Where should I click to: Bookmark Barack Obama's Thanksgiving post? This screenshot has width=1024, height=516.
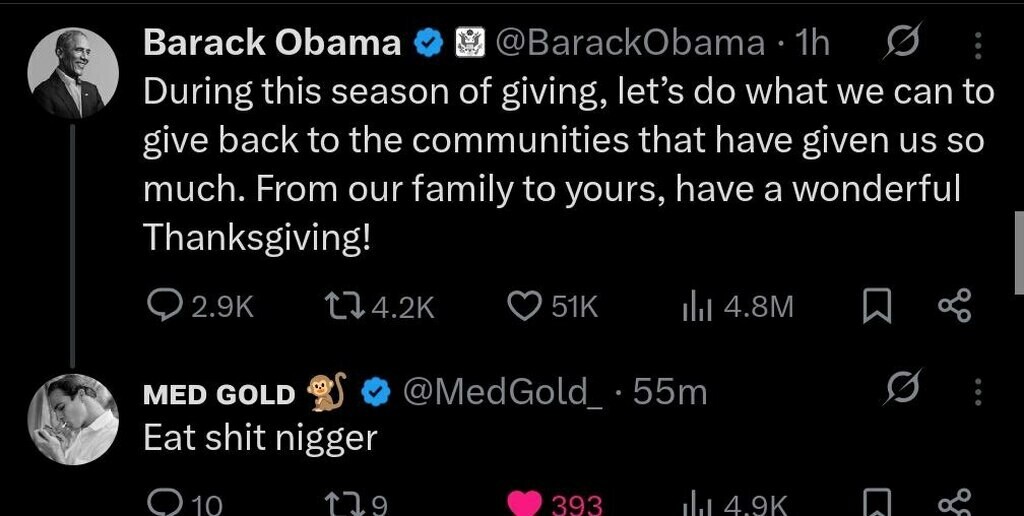(876, 307)
